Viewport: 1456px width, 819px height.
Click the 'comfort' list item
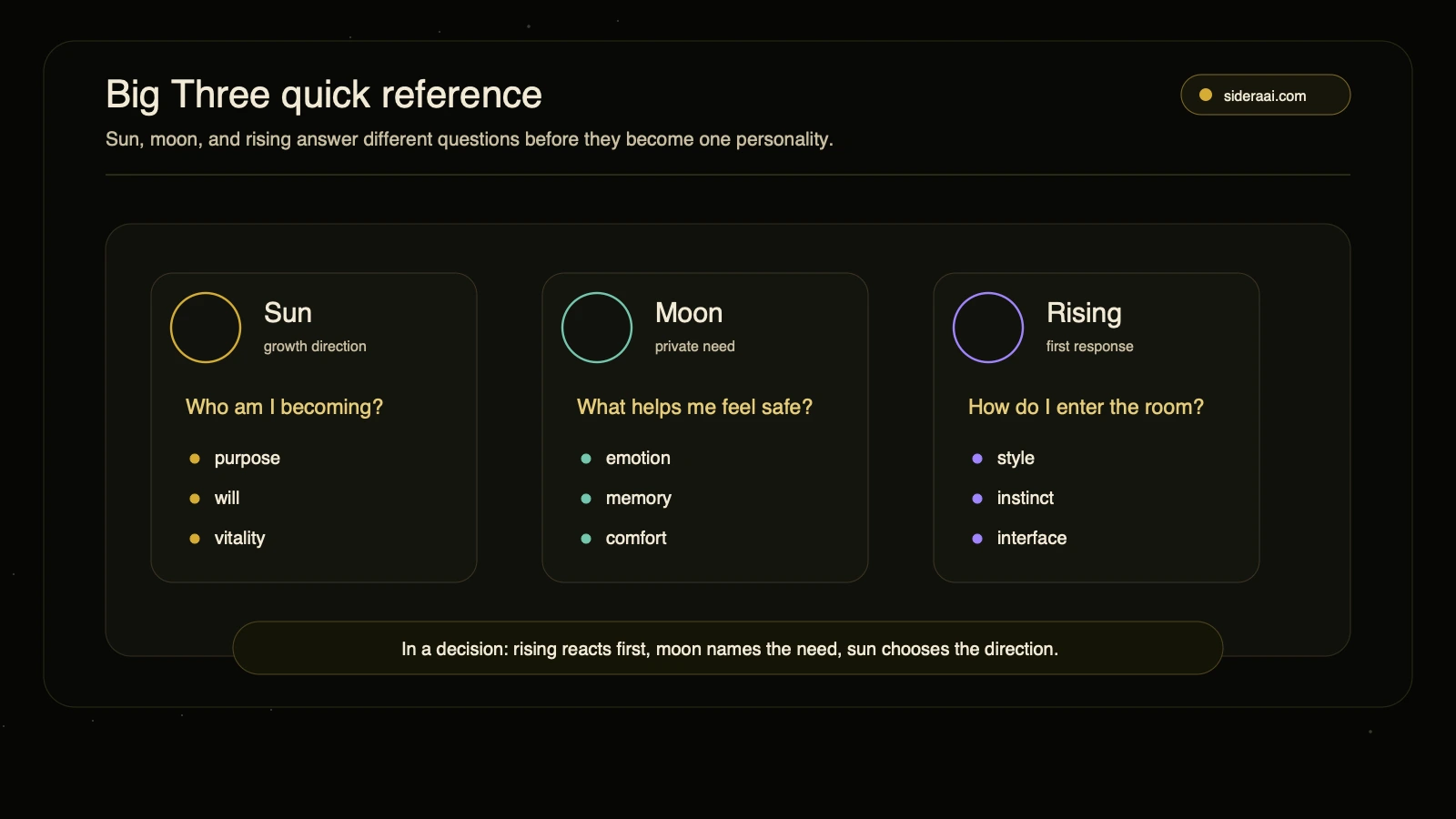pyautogui.click(x=636, y=538)
